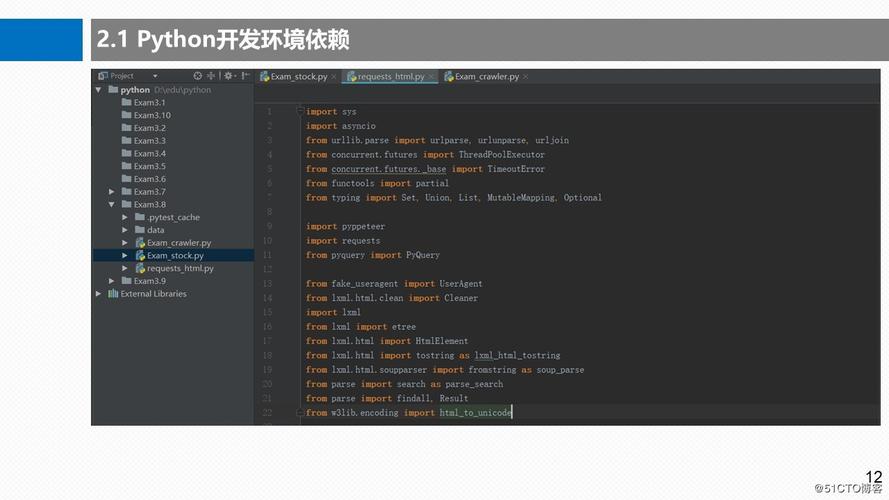889x500 pixels.
Task: Switch to the Exam_crawler.py editor tab
Action: pos(487,77)
